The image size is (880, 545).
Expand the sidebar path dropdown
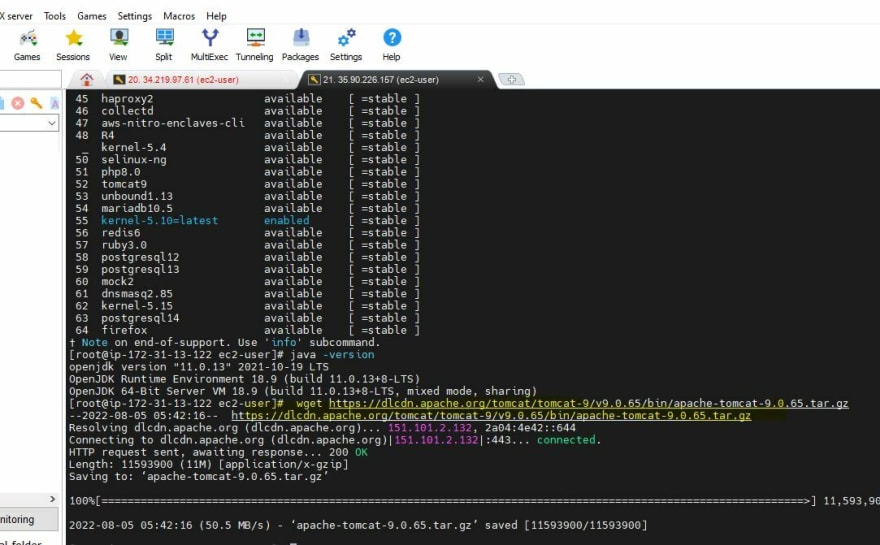(52, 123)
